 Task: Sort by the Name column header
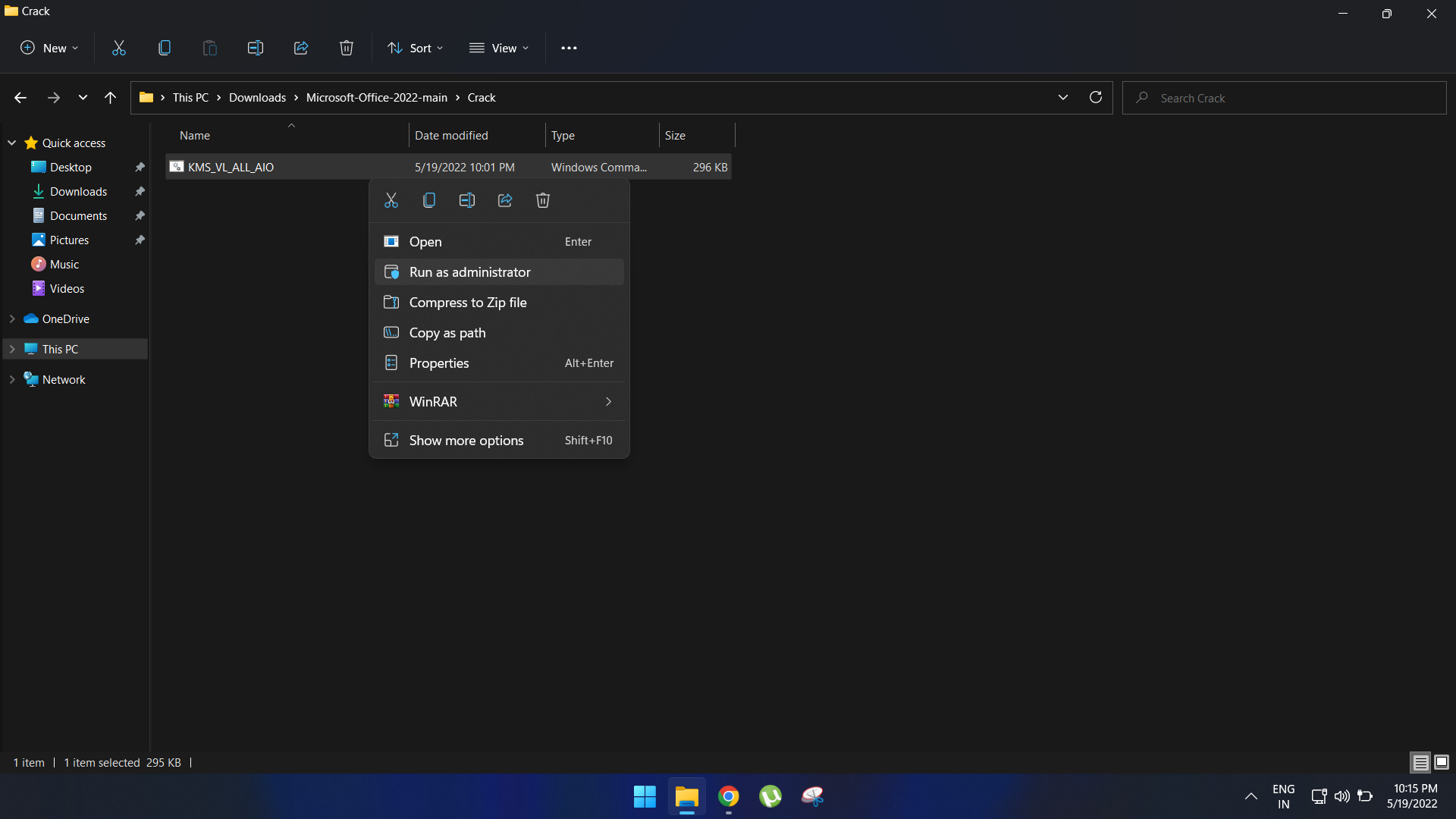287,135
